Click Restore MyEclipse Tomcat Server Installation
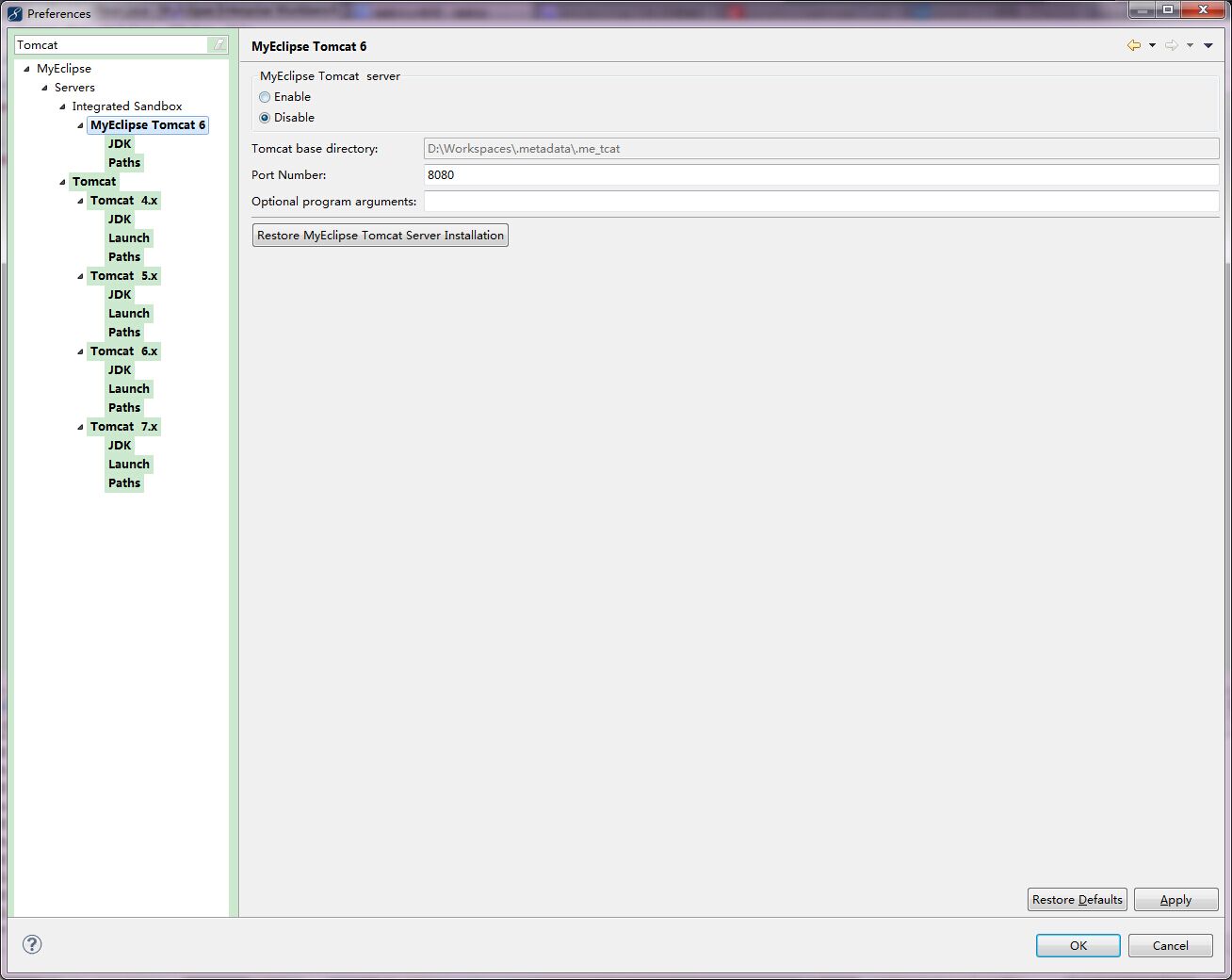Screen dimensions: 1232x980 pyautogui.click(x=381, y=235)
